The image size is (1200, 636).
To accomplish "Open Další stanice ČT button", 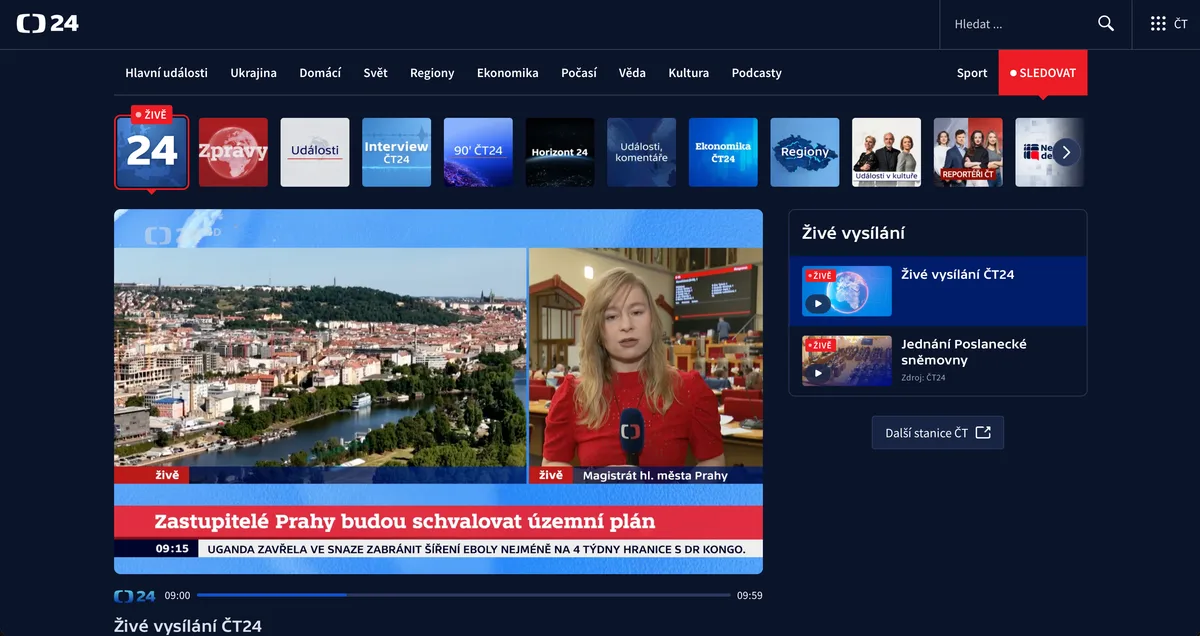I will pyautogui.click(x=938, y=433).
